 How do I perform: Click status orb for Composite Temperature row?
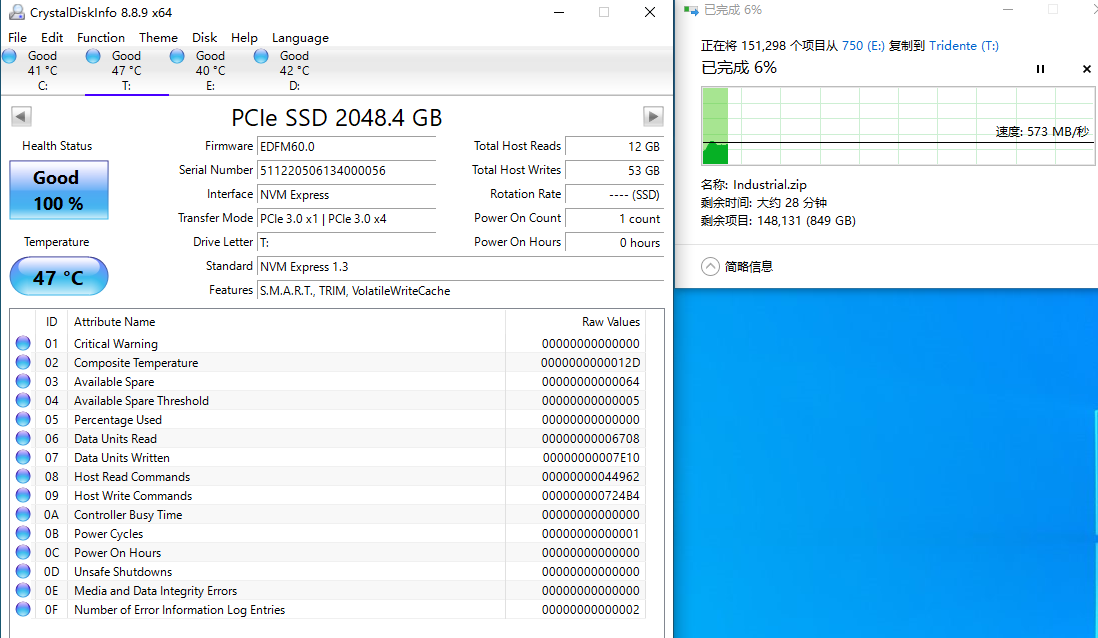23,362
